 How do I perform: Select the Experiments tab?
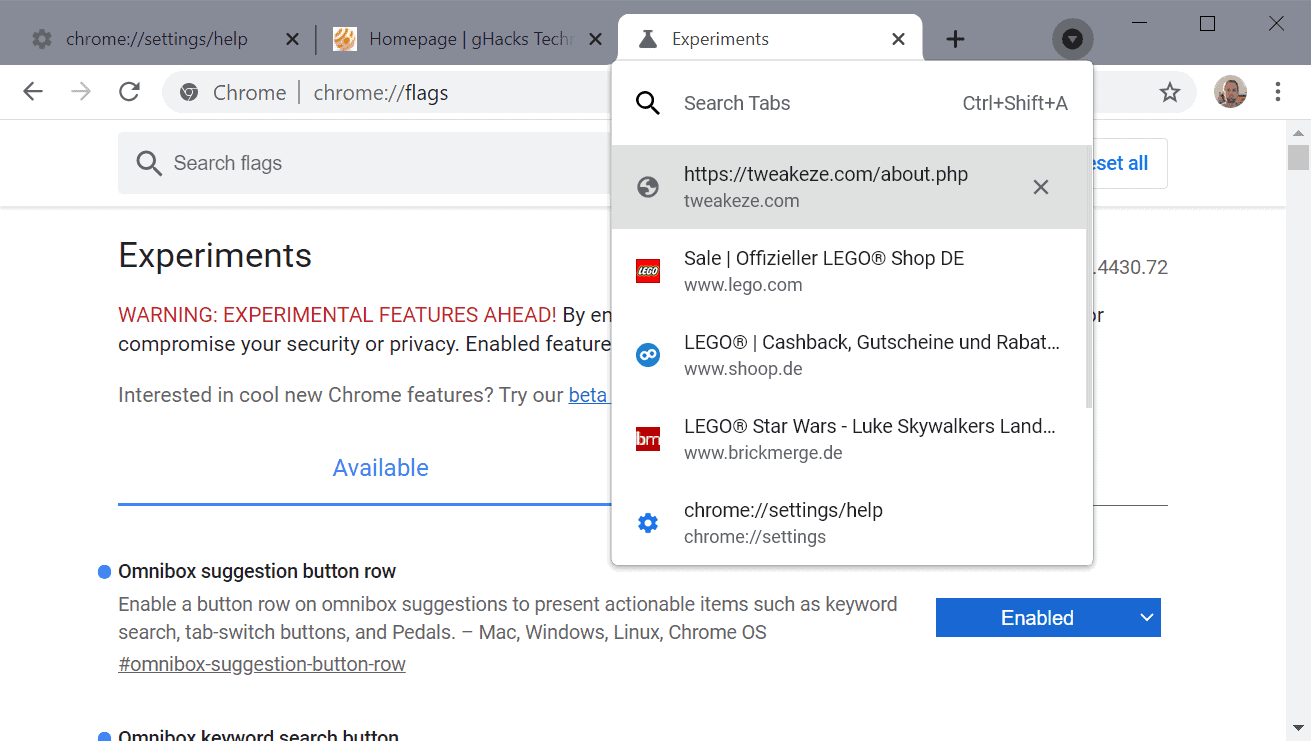[770, 39]
